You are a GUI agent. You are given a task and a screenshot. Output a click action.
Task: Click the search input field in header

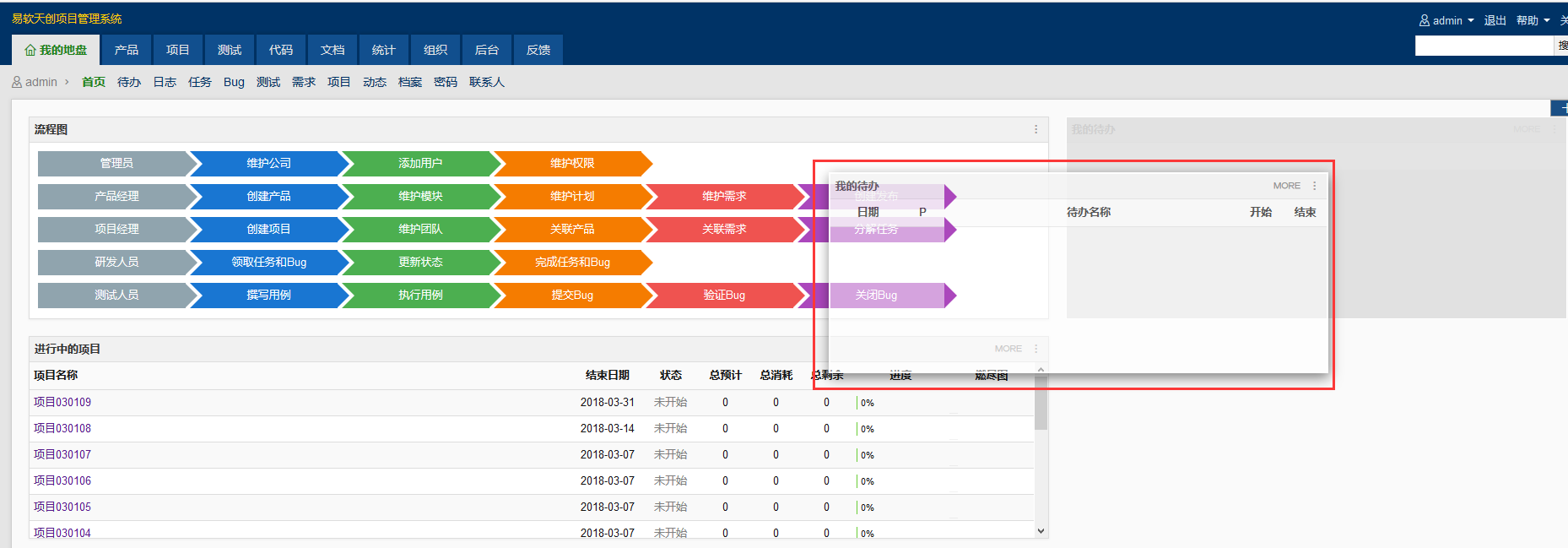(x=1484, y=46)
